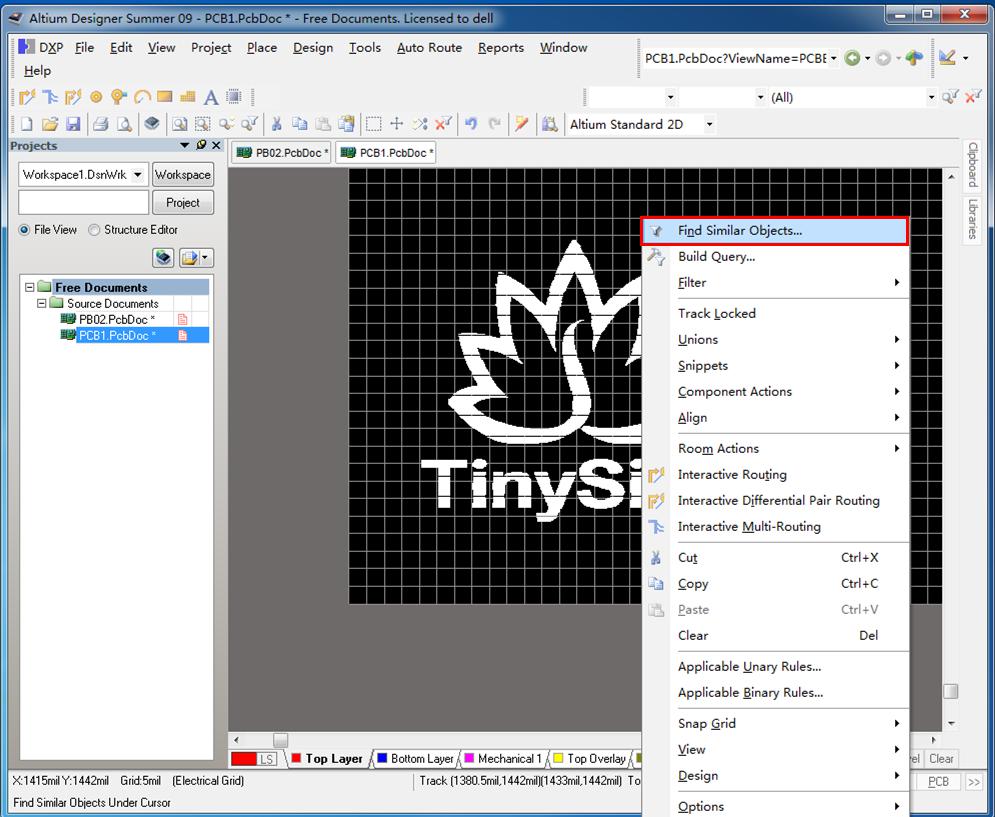Image resolution: width=995 pixels, height=817 pixels.
Task: Click the red Top Layer color swatch
Action: [296, 759]
